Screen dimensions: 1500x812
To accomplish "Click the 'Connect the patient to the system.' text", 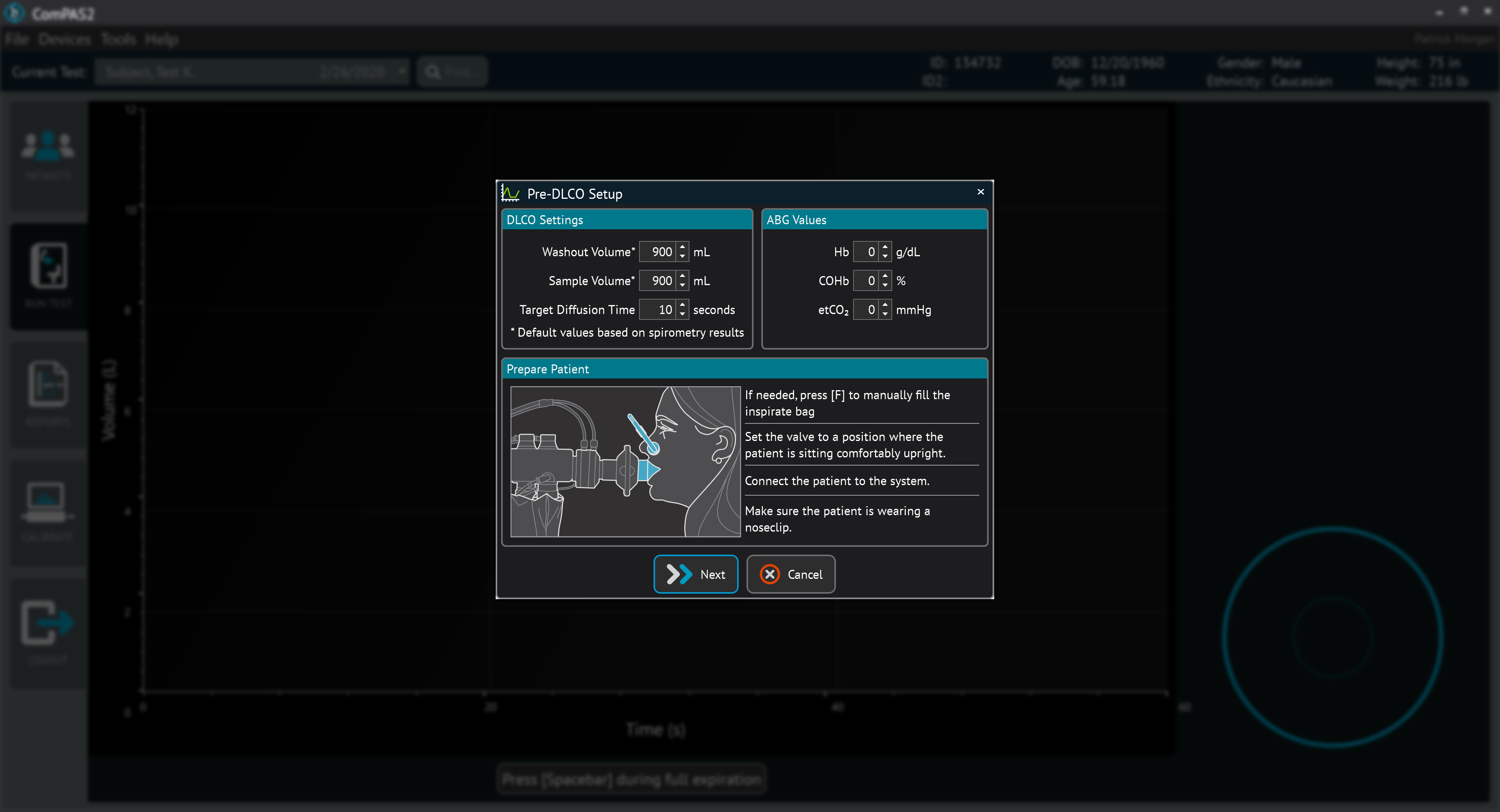I will pyautogui.click(x=837, y=481).
